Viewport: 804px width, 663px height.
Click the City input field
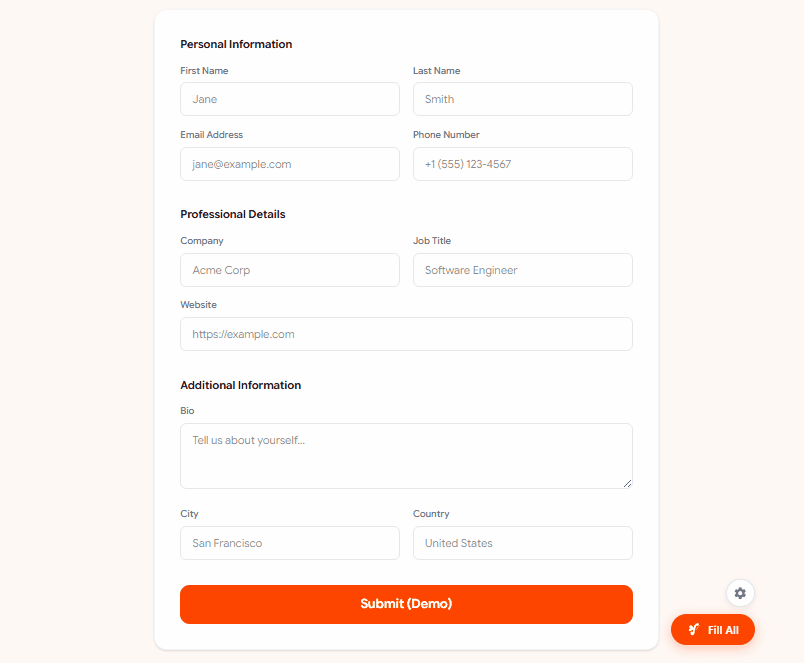289,542
